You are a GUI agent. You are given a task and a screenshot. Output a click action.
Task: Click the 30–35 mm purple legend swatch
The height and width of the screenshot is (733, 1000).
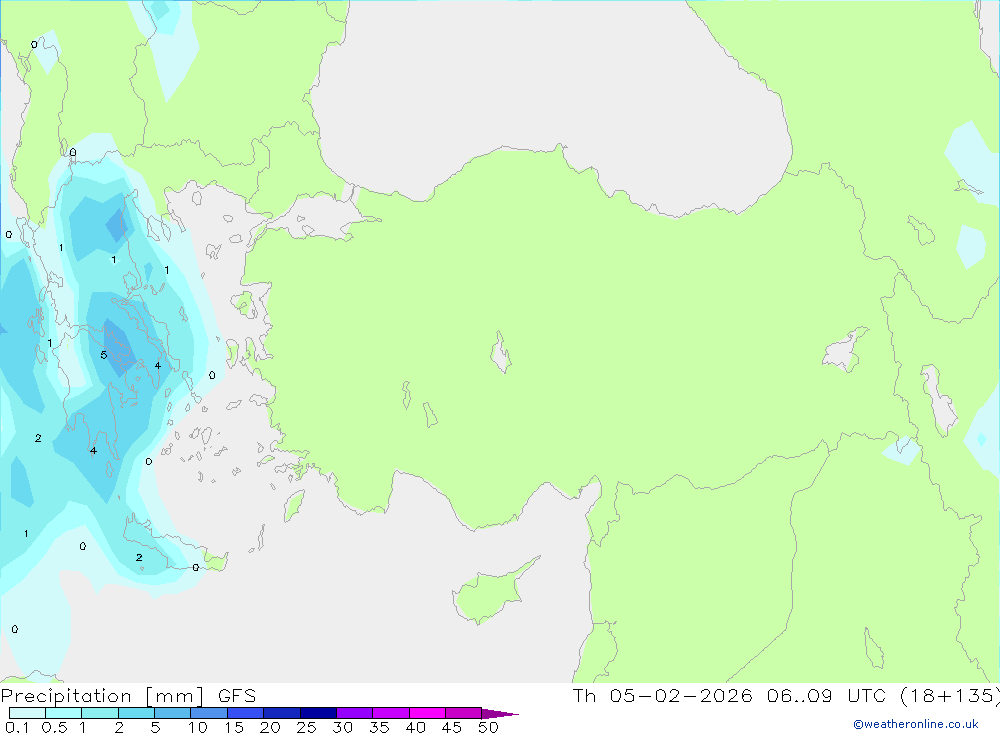coord(355,713)
